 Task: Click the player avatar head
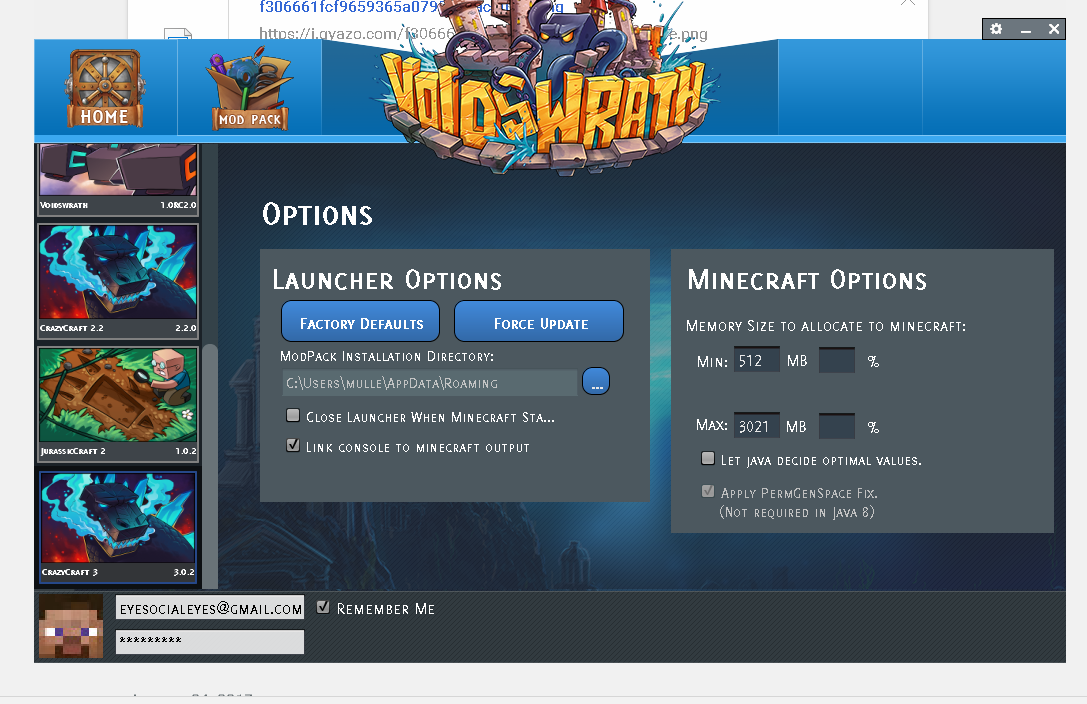pos(71,626)
